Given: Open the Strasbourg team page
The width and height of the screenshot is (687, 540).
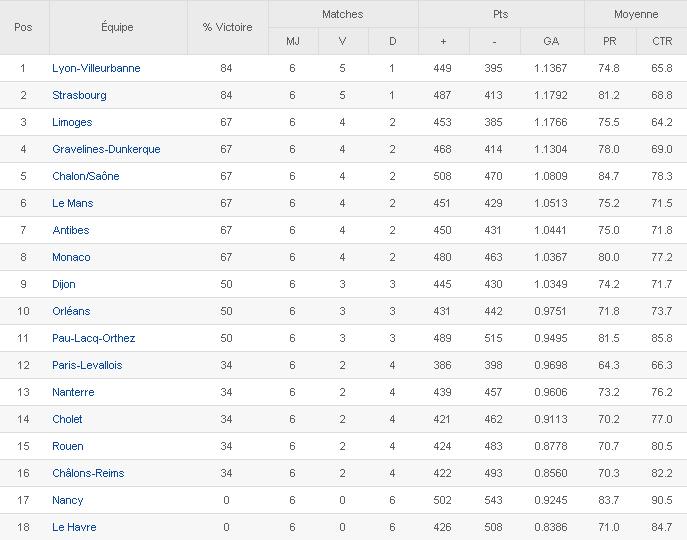Looking at the screenshot, I should point(79,95).
